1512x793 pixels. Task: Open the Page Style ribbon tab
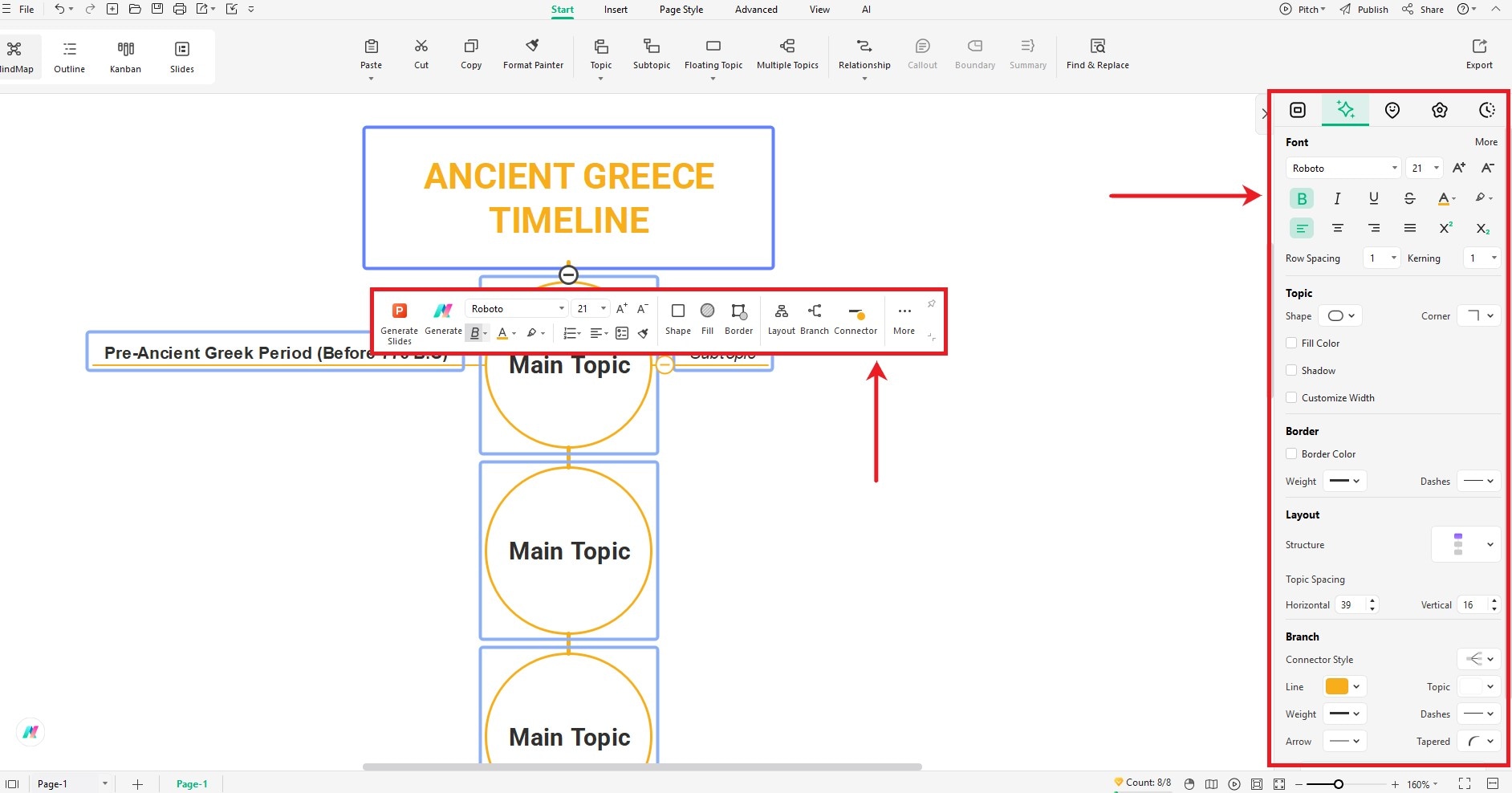[681, 10]
